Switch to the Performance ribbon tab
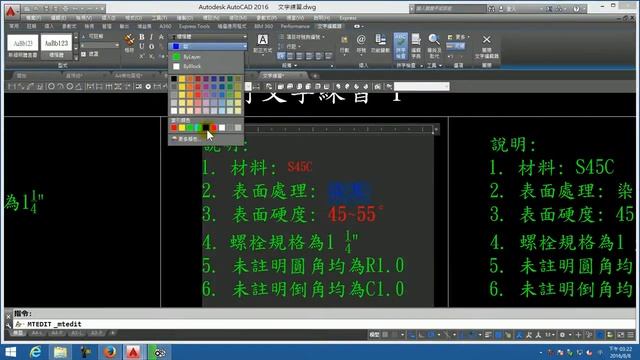640x360 pixels. coord(295,26)
